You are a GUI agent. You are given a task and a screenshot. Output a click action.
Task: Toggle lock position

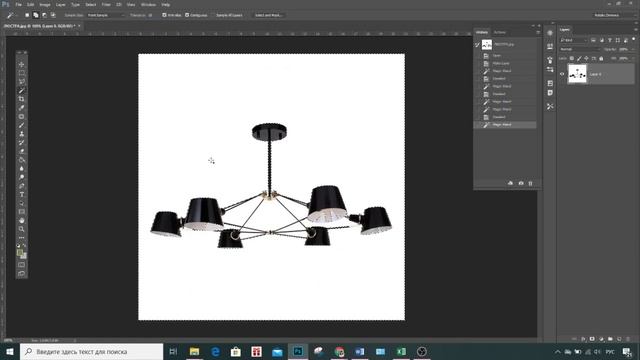point(586,58)
